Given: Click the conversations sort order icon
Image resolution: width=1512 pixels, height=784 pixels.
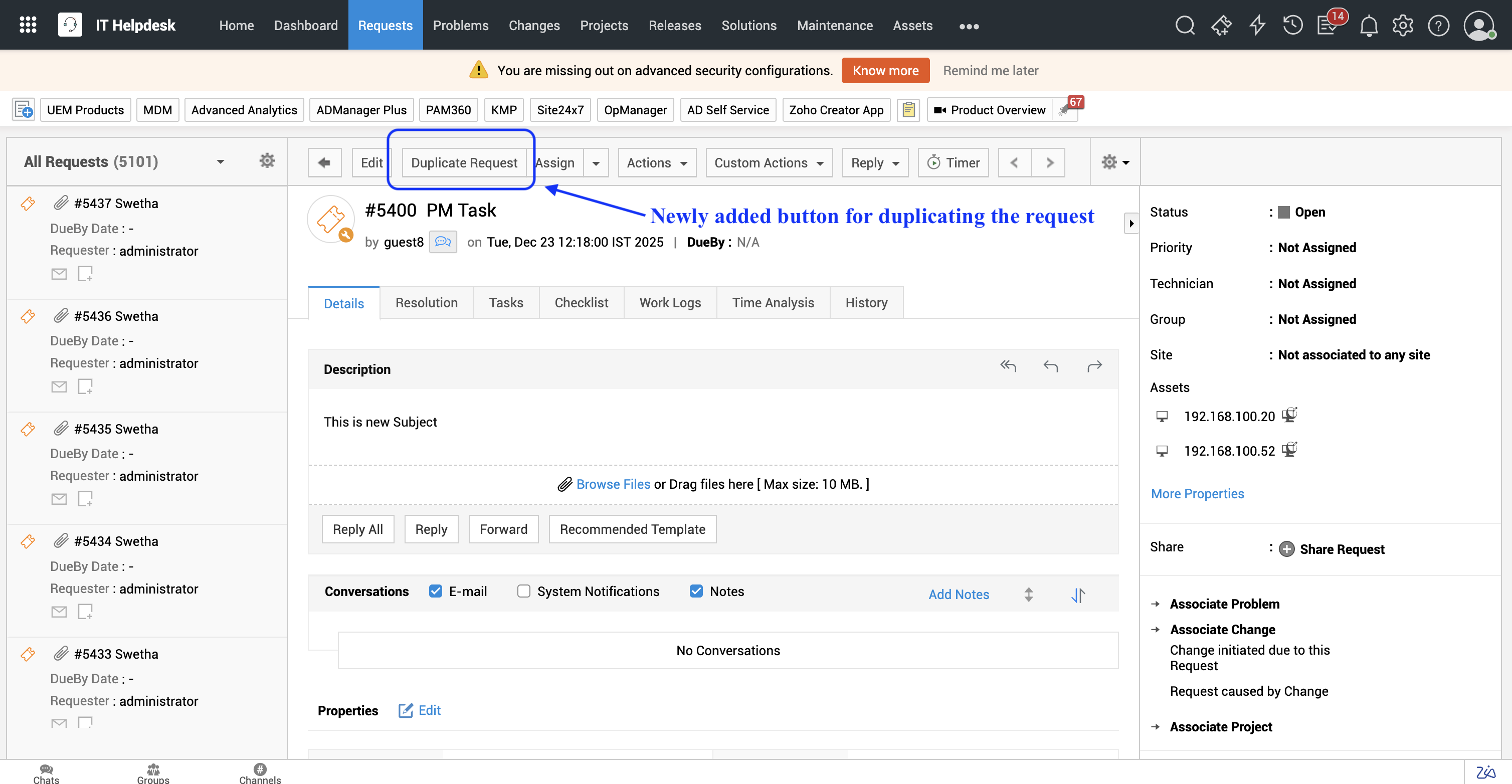Looking at the screenshot, I should click(x=1078, y=595).
